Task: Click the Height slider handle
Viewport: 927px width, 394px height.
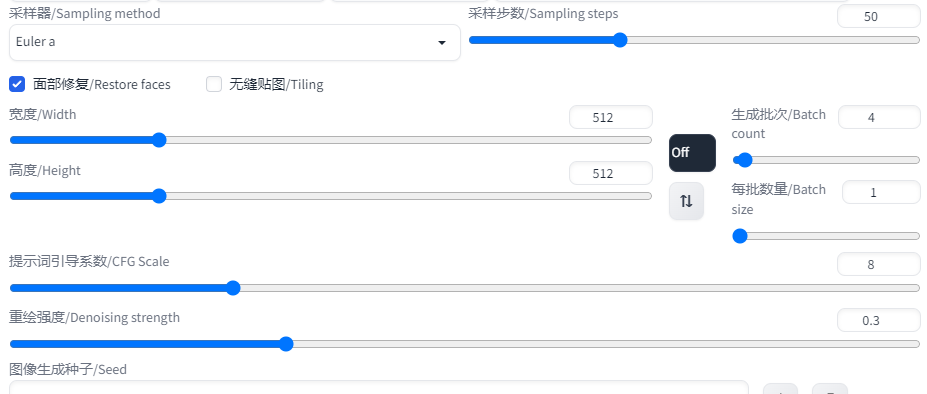Action: tap(158, 196)
